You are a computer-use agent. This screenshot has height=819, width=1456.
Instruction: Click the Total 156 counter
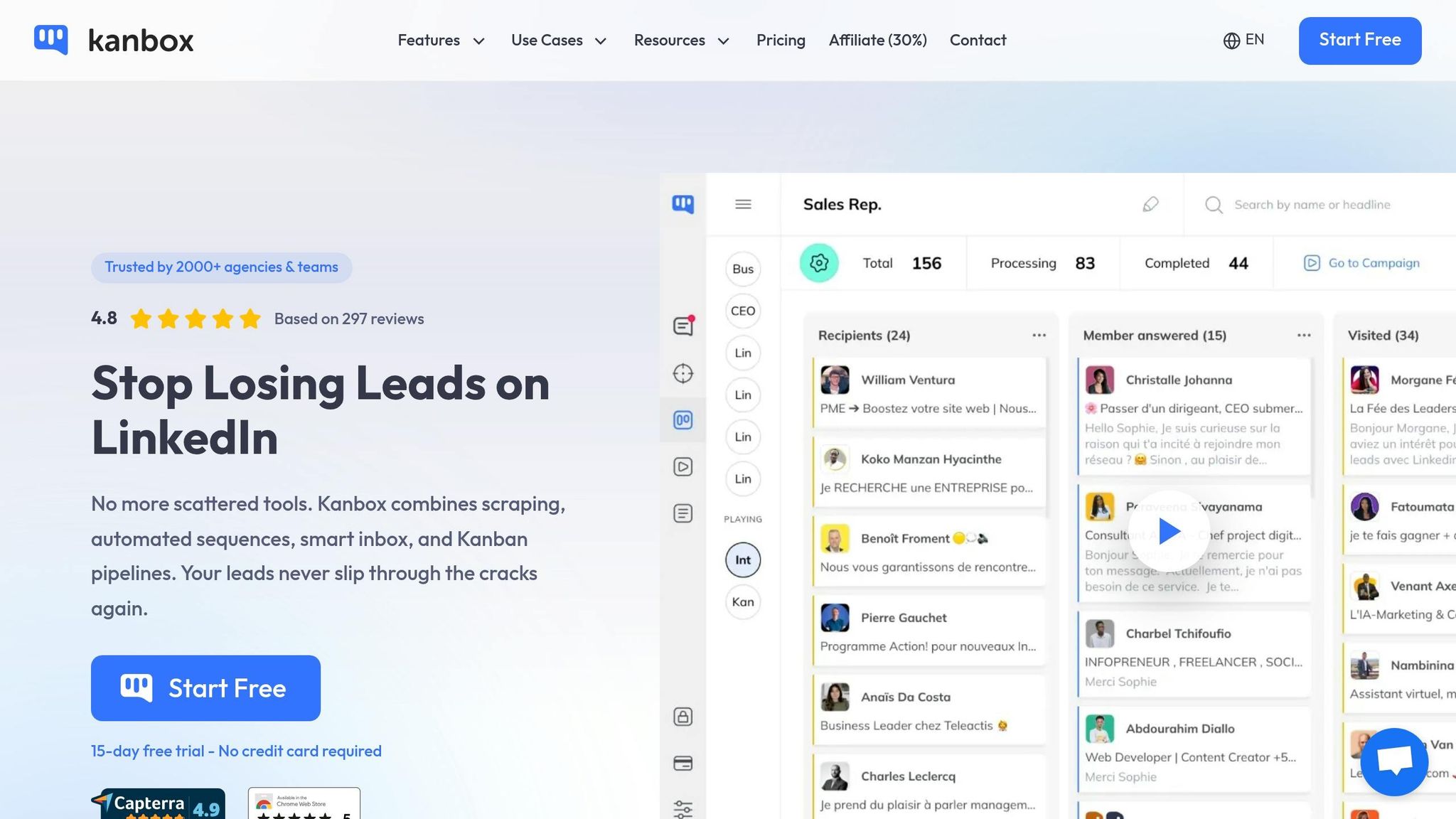901,263
